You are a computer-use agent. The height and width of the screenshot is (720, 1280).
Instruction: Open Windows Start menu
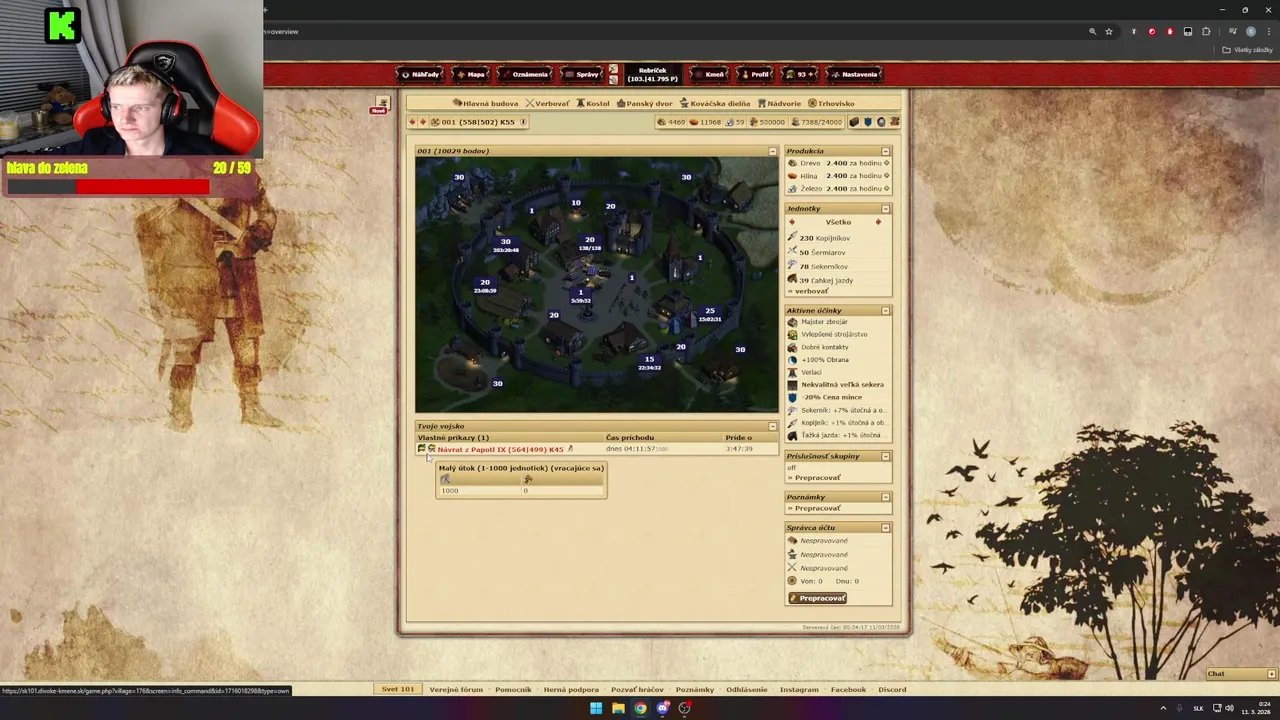[596, 708]
